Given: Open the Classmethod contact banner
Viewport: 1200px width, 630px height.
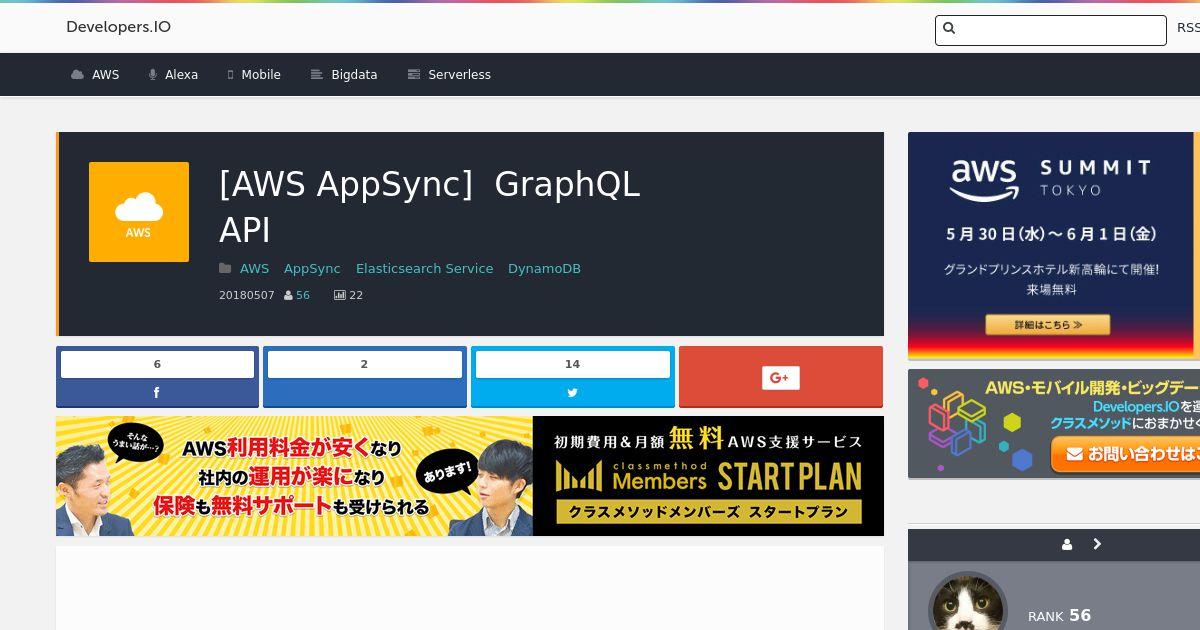Looking at the screenshot, I should [1054, 424].
